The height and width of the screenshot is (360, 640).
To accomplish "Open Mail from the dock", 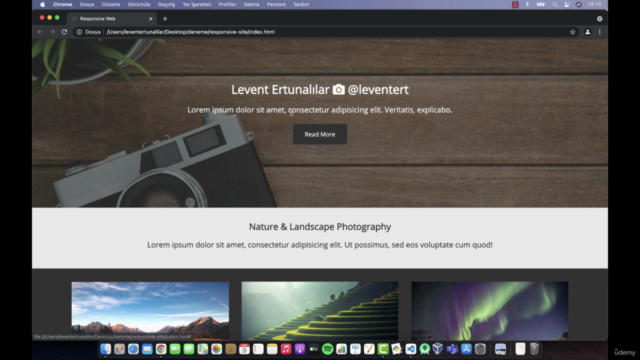I will [x=147, y=349].
